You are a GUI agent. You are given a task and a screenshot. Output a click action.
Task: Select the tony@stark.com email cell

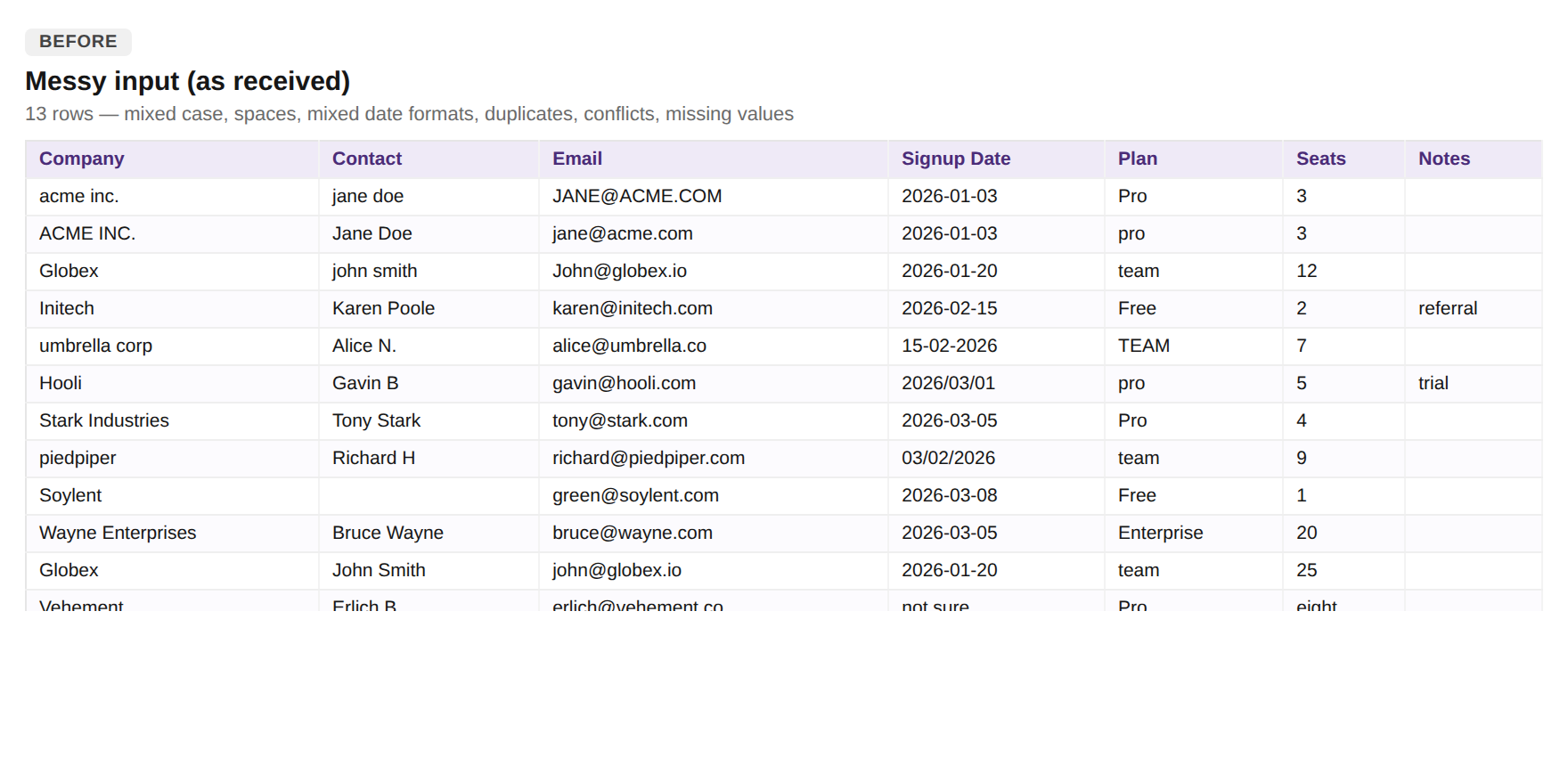point(714,421)
